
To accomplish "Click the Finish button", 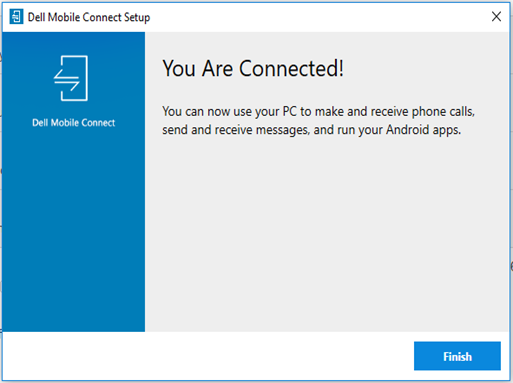I will click(x=457, y=356).
